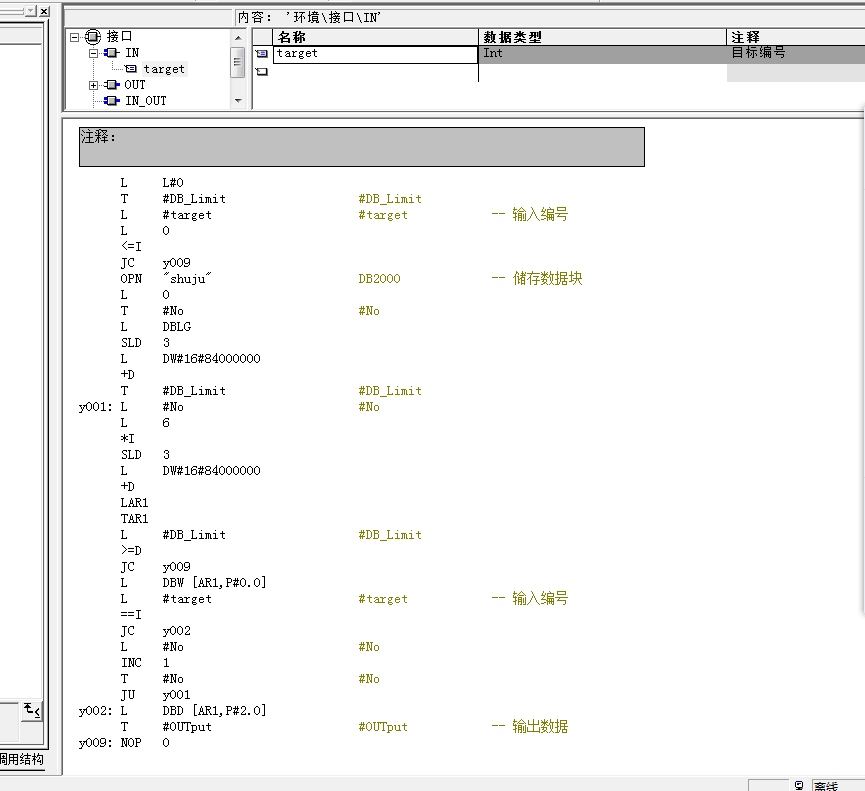
Task: Click the <=I compare instruction
Action: (131, 247)
